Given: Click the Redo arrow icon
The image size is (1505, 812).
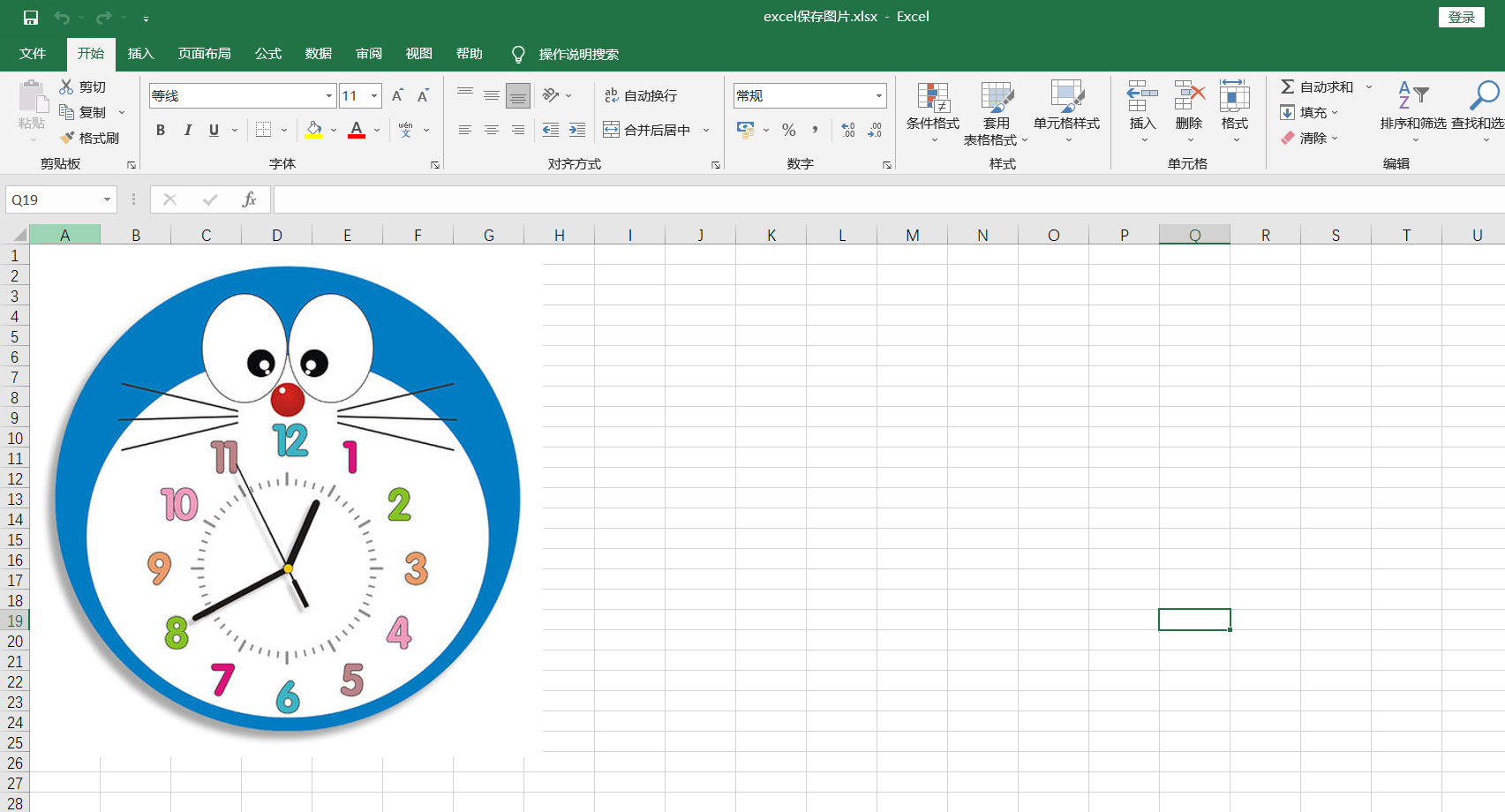Looking at the screenshot, I should (104, 18).
